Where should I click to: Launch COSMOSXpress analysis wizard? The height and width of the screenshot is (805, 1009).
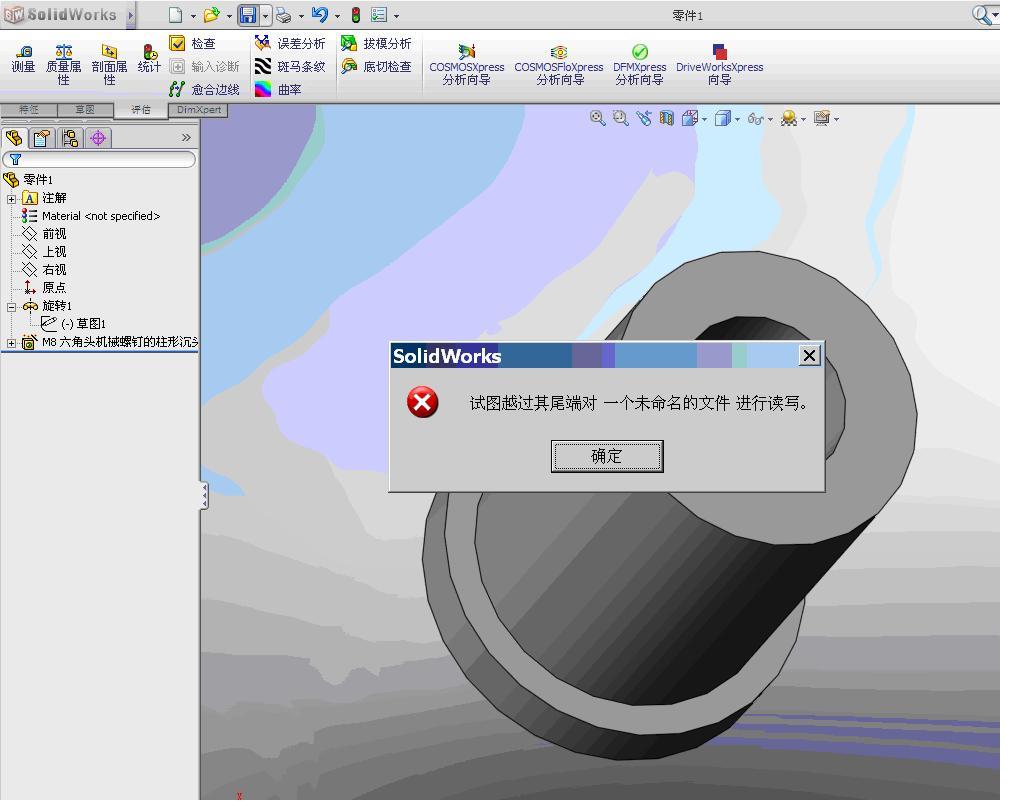(467, 64)
